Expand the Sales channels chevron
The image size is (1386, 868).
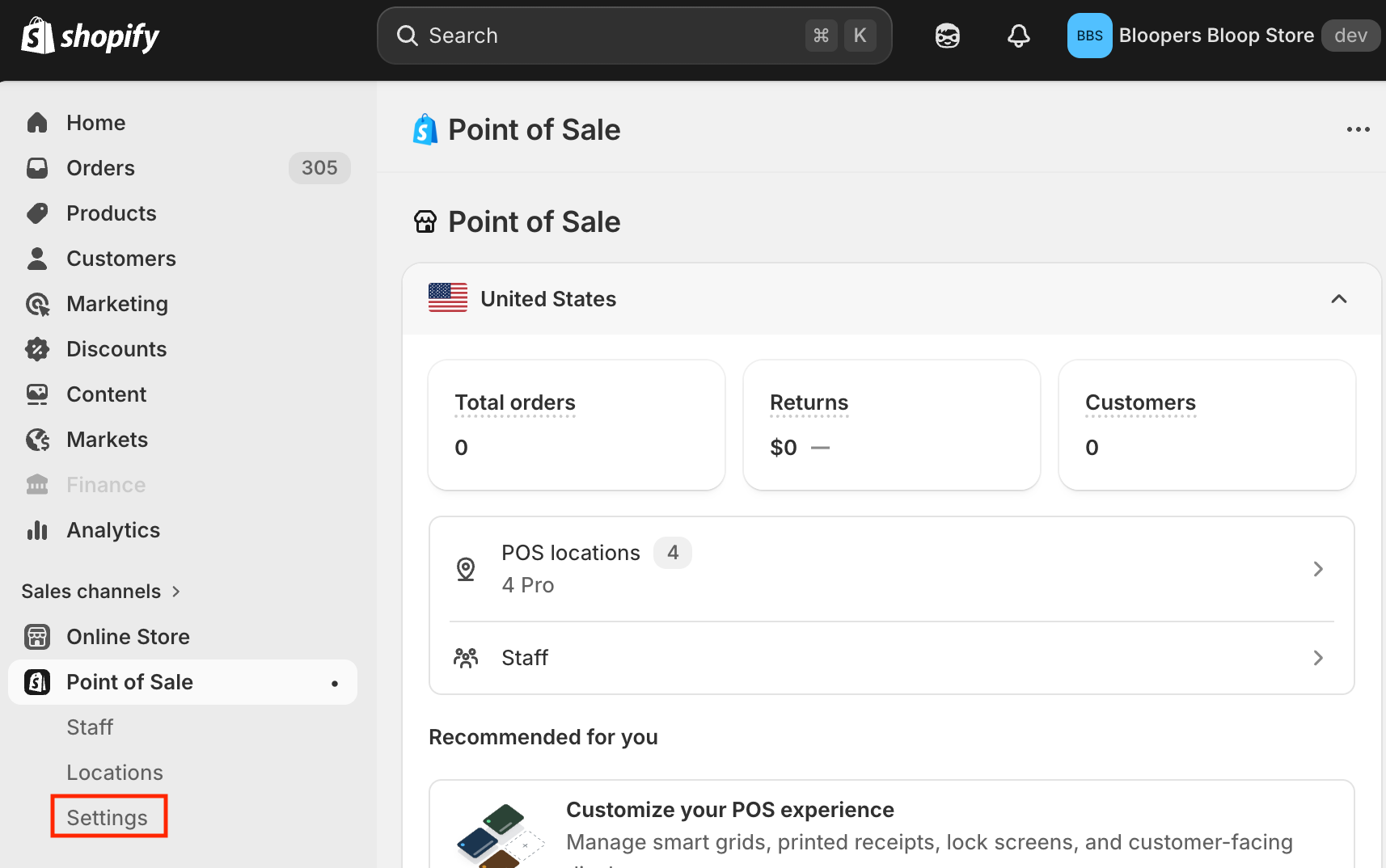click(x=176, y=592)
